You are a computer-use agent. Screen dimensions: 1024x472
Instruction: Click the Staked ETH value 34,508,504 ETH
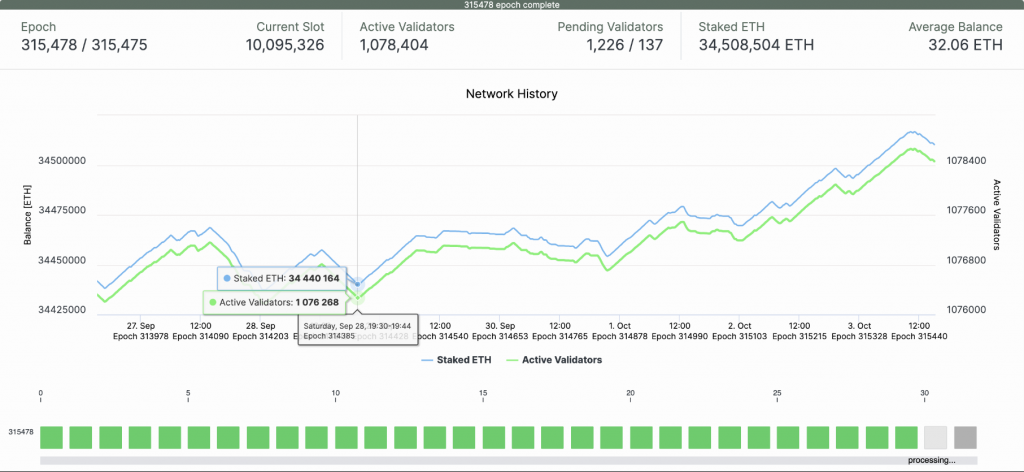(x=756, y=45)
